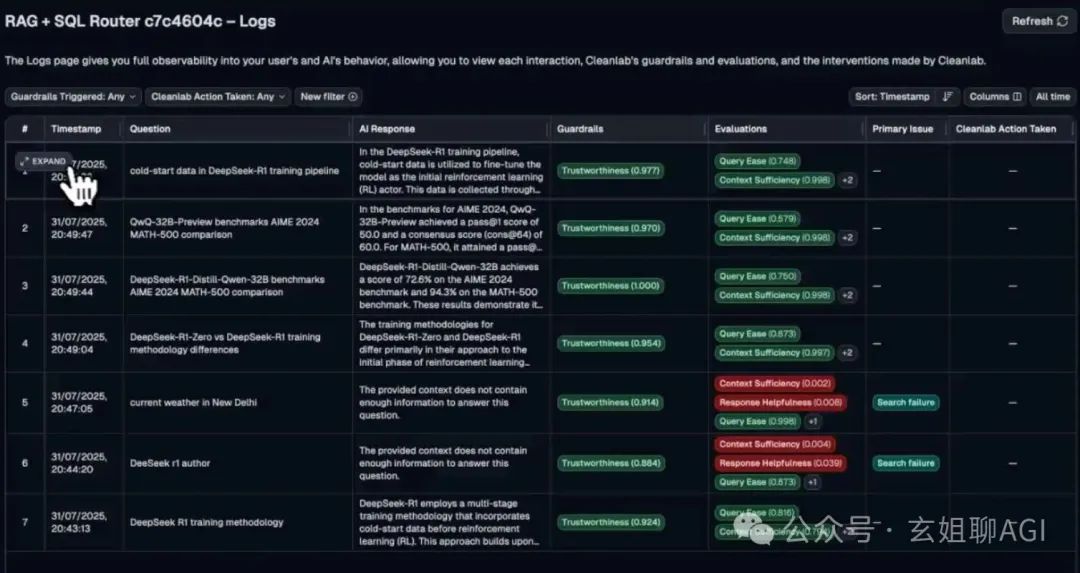Open Guardrails Triggered: Any filter dropdown
This screenshot has width=1080, height=573.
coord(73,97)
